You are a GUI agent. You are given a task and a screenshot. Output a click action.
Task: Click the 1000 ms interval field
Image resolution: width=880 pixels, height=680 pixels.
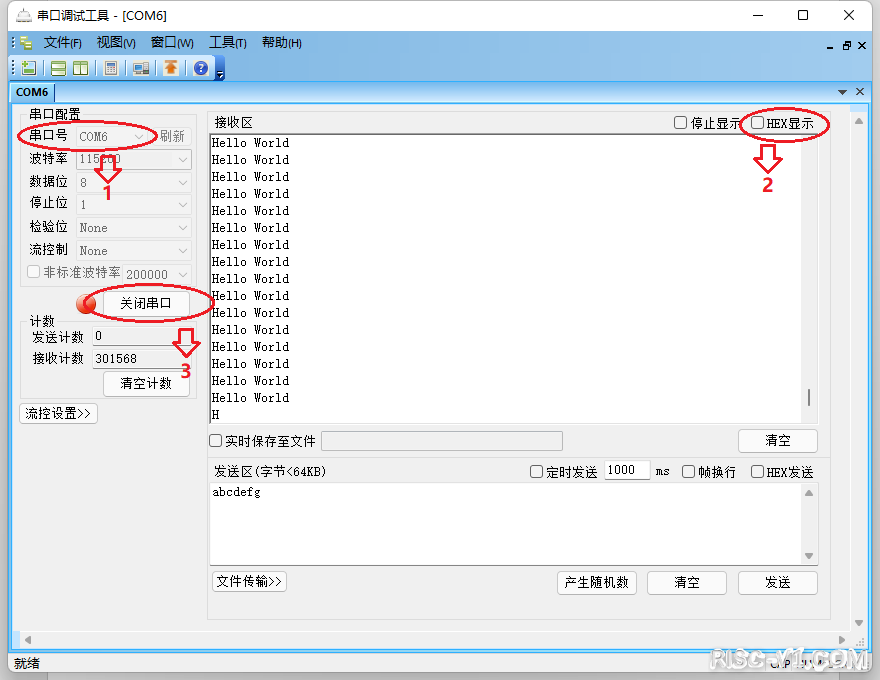(627, 470)
